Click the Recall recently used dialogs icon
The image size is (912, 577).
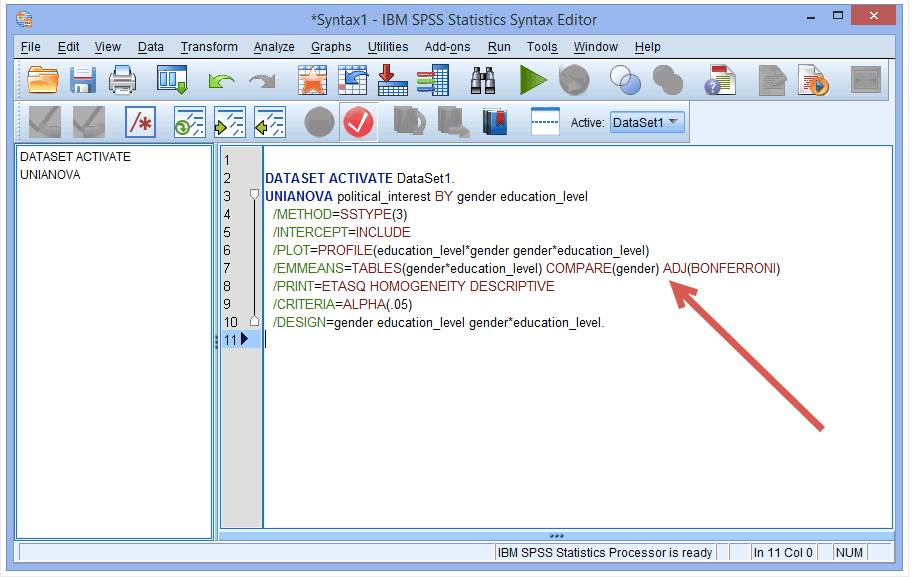pos(172,80)
